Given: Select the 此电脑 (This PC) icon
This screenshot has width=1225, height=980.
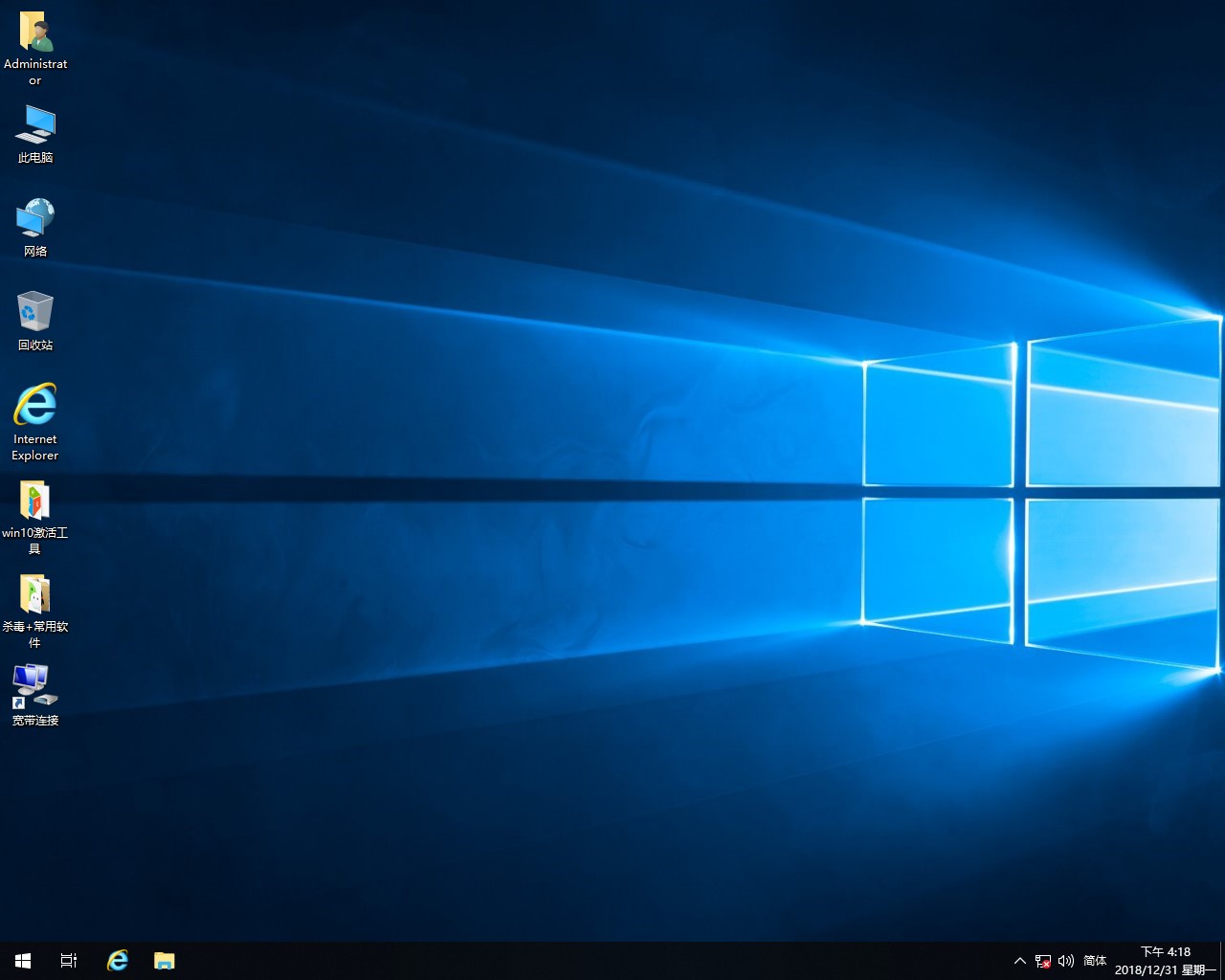Looking at the screenshot, I should pos(35,126).
